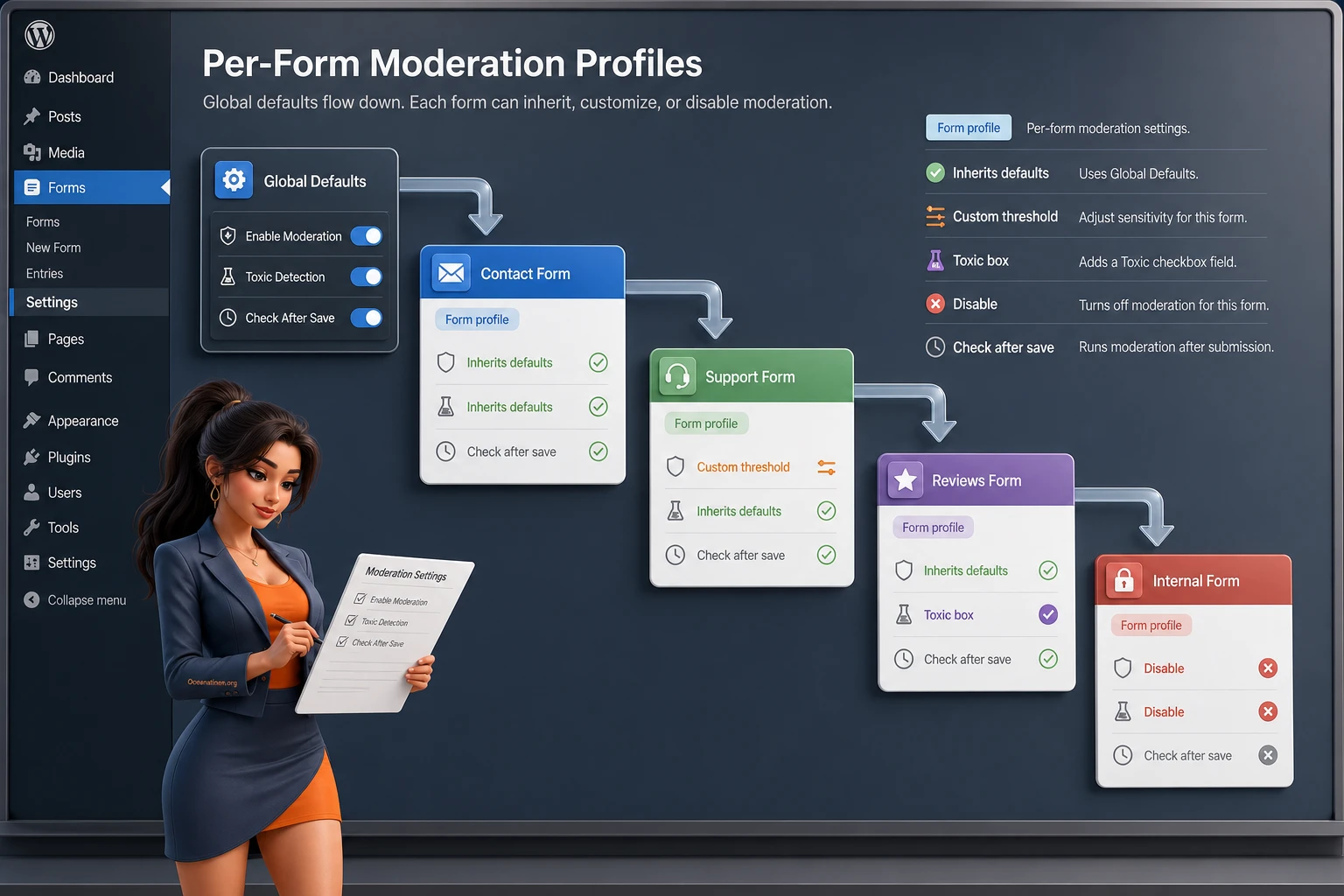Click the legend's Form profile badge

click(969, 128)
